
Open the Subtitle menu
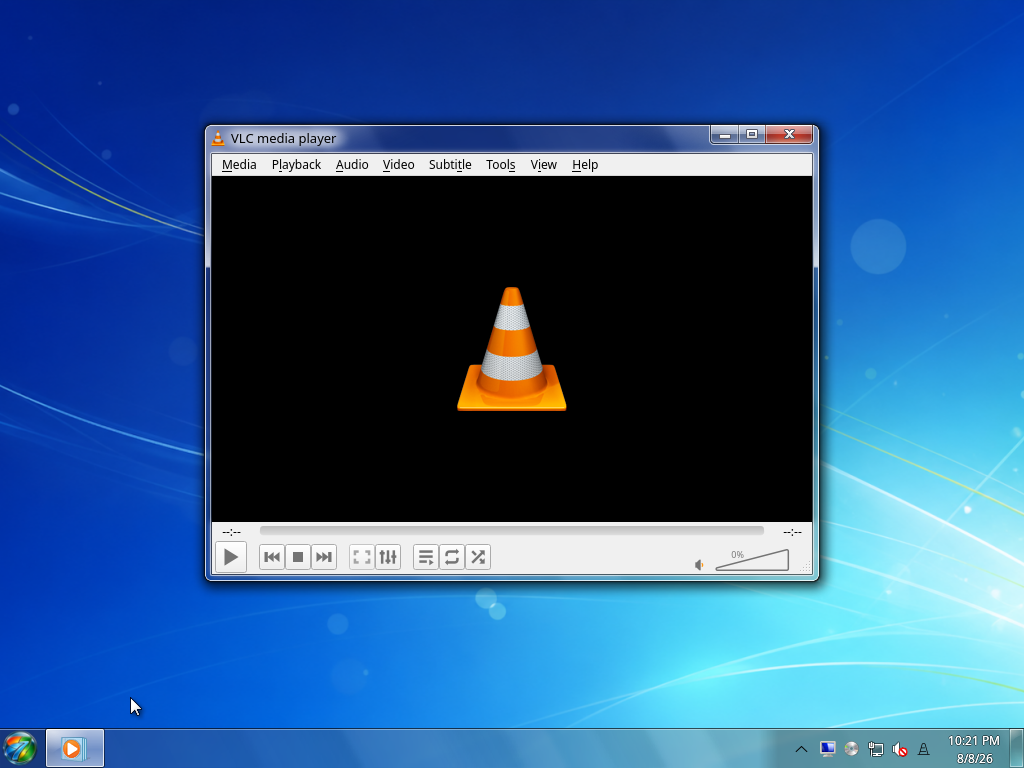pos(450,165)
